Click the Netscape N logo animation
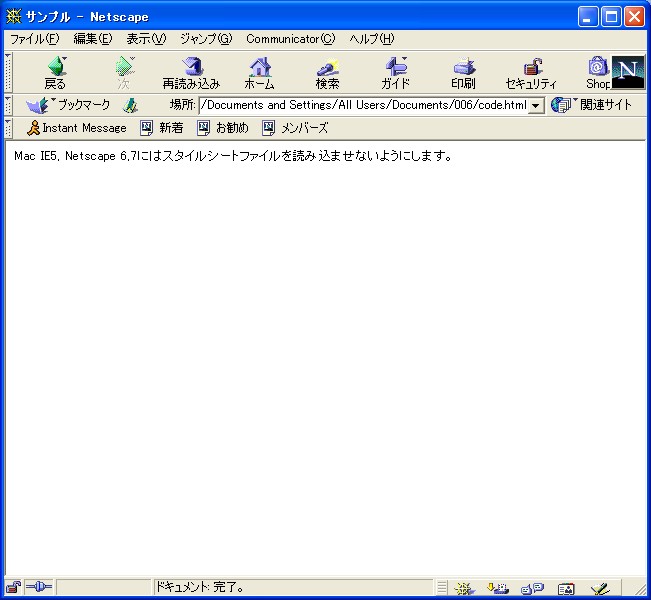The image size is (651, 600). 628,73
